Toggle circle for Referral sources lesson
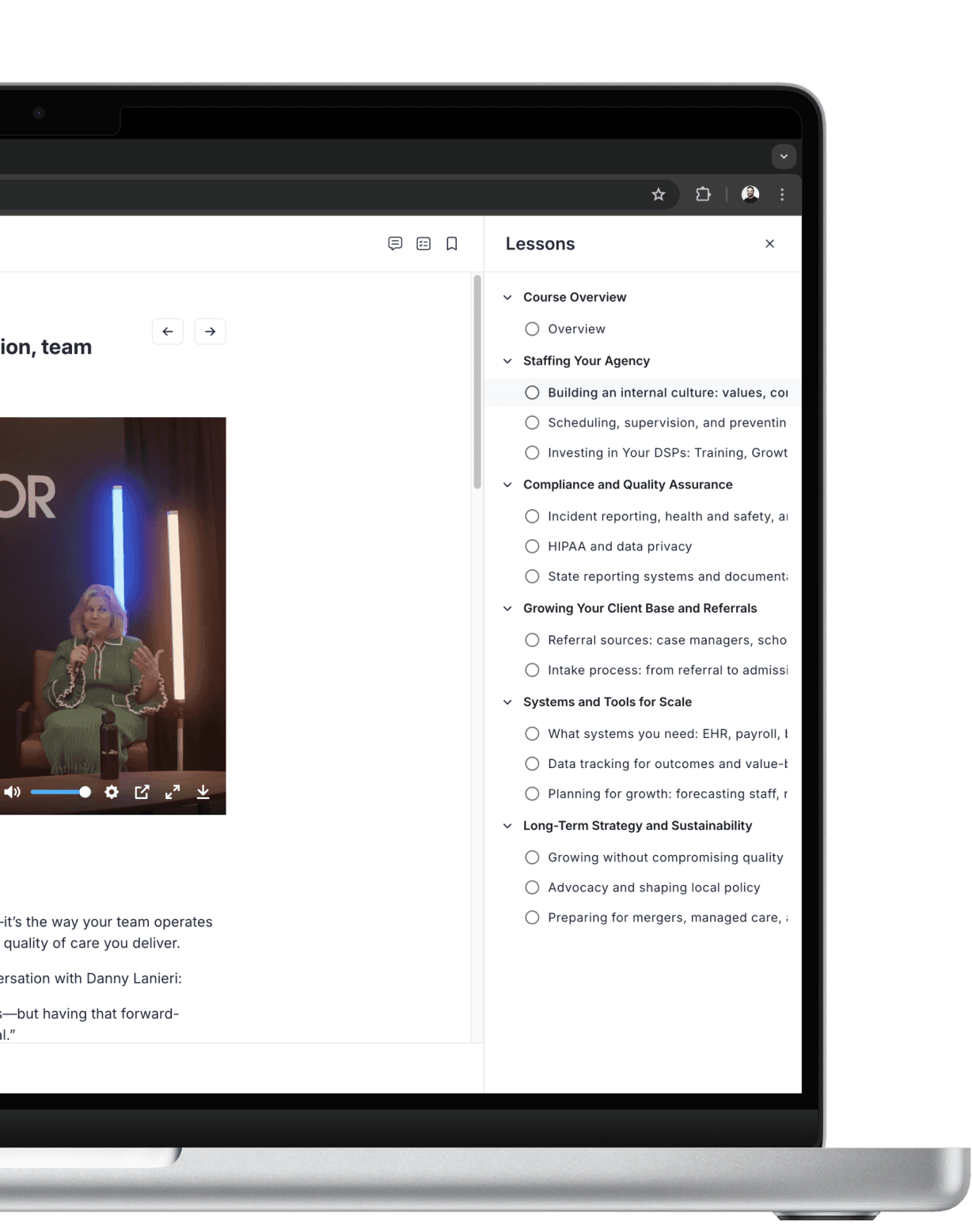 click(x=532, y=640)
